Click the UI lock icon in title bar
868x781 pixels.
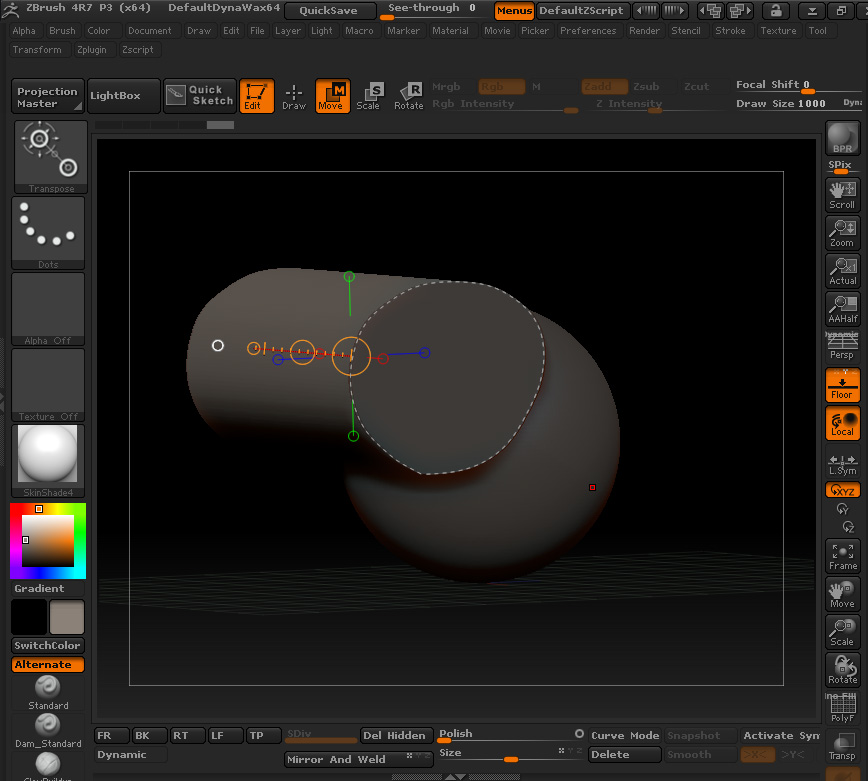[776, 10]
